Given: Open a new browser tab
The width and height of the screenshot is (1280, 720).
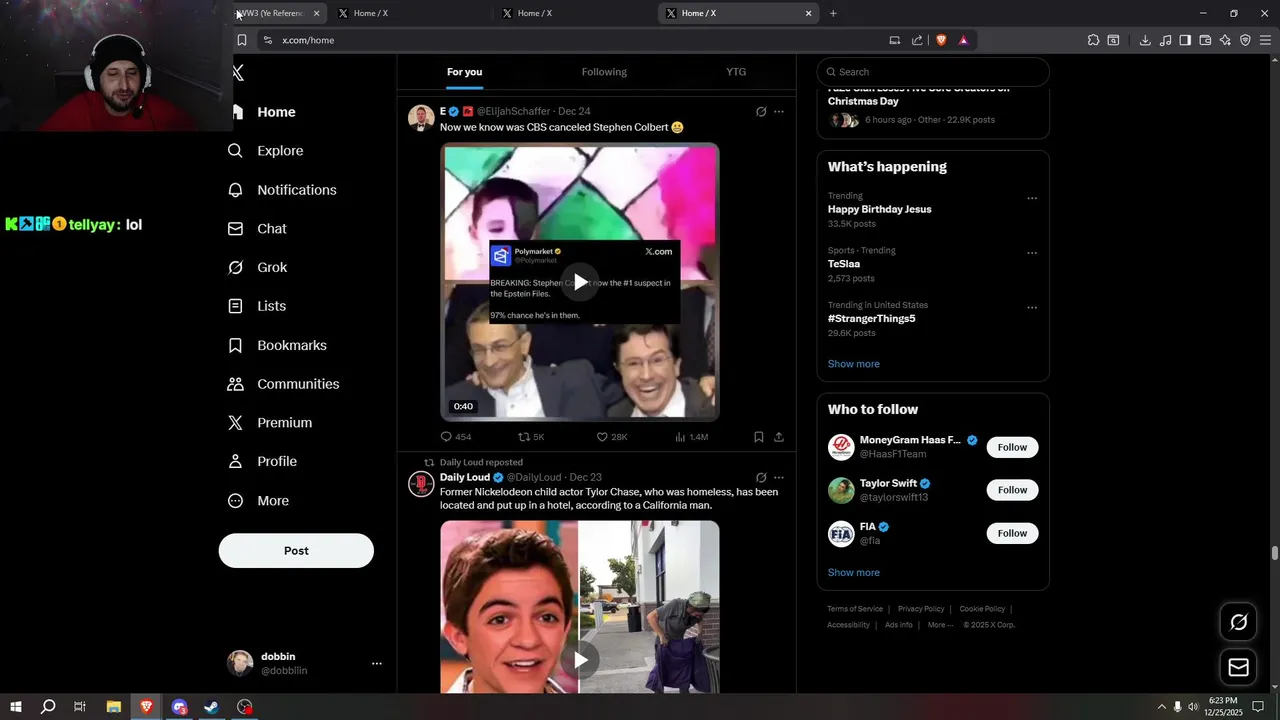Looking at the screenshot, I should click(x=833, y=13).
